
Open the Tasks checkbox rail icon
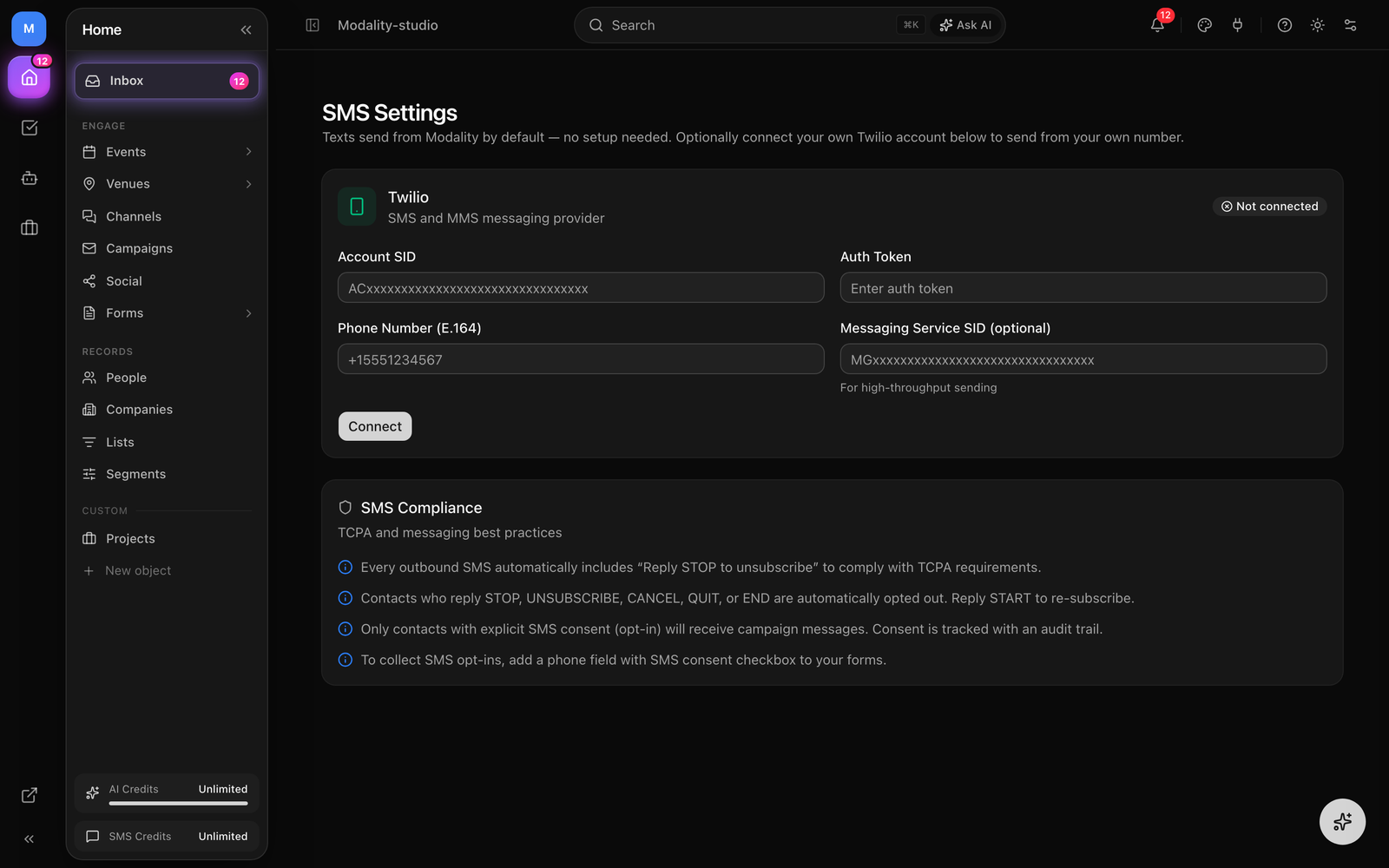[x=29, y=128]
